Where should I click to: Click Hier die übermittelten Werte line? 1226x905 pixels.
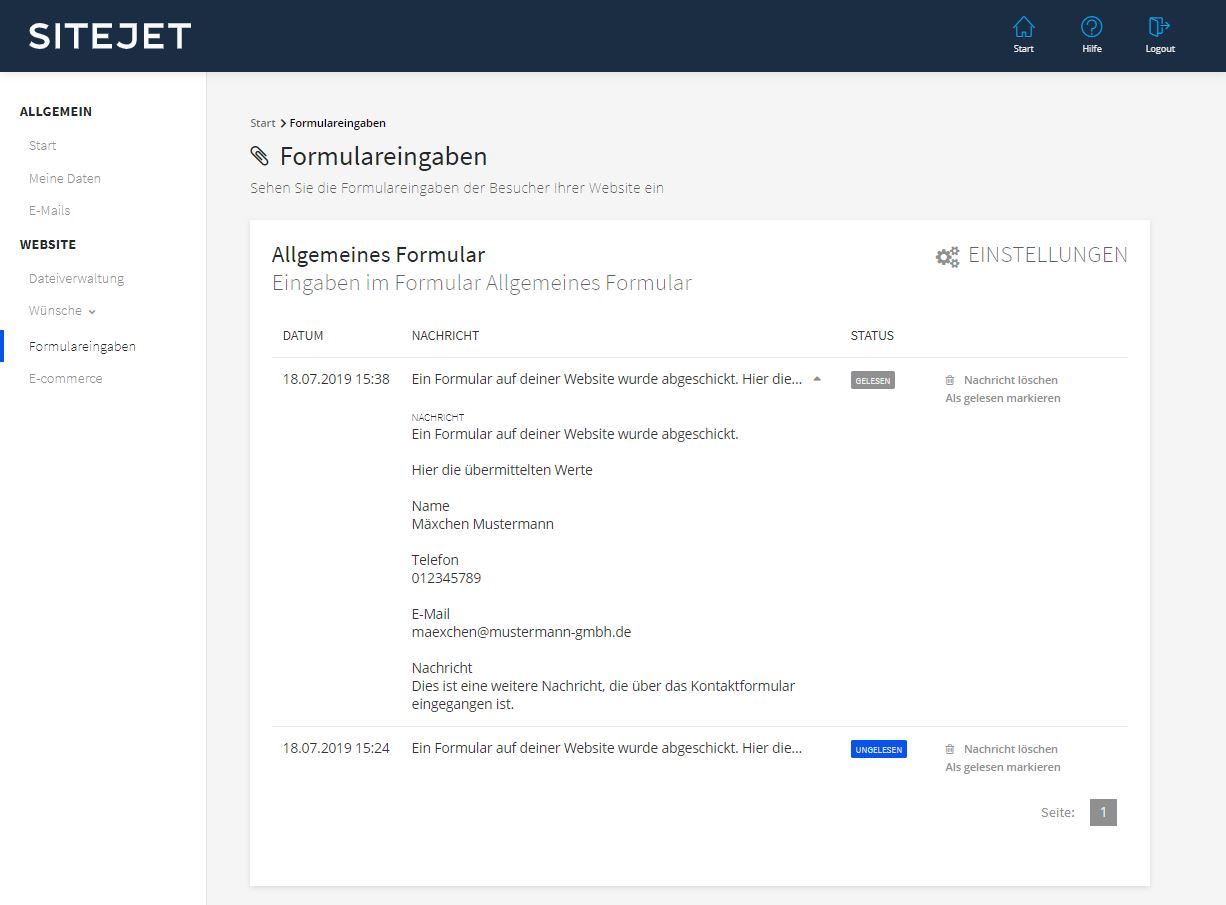click(502, 470)
